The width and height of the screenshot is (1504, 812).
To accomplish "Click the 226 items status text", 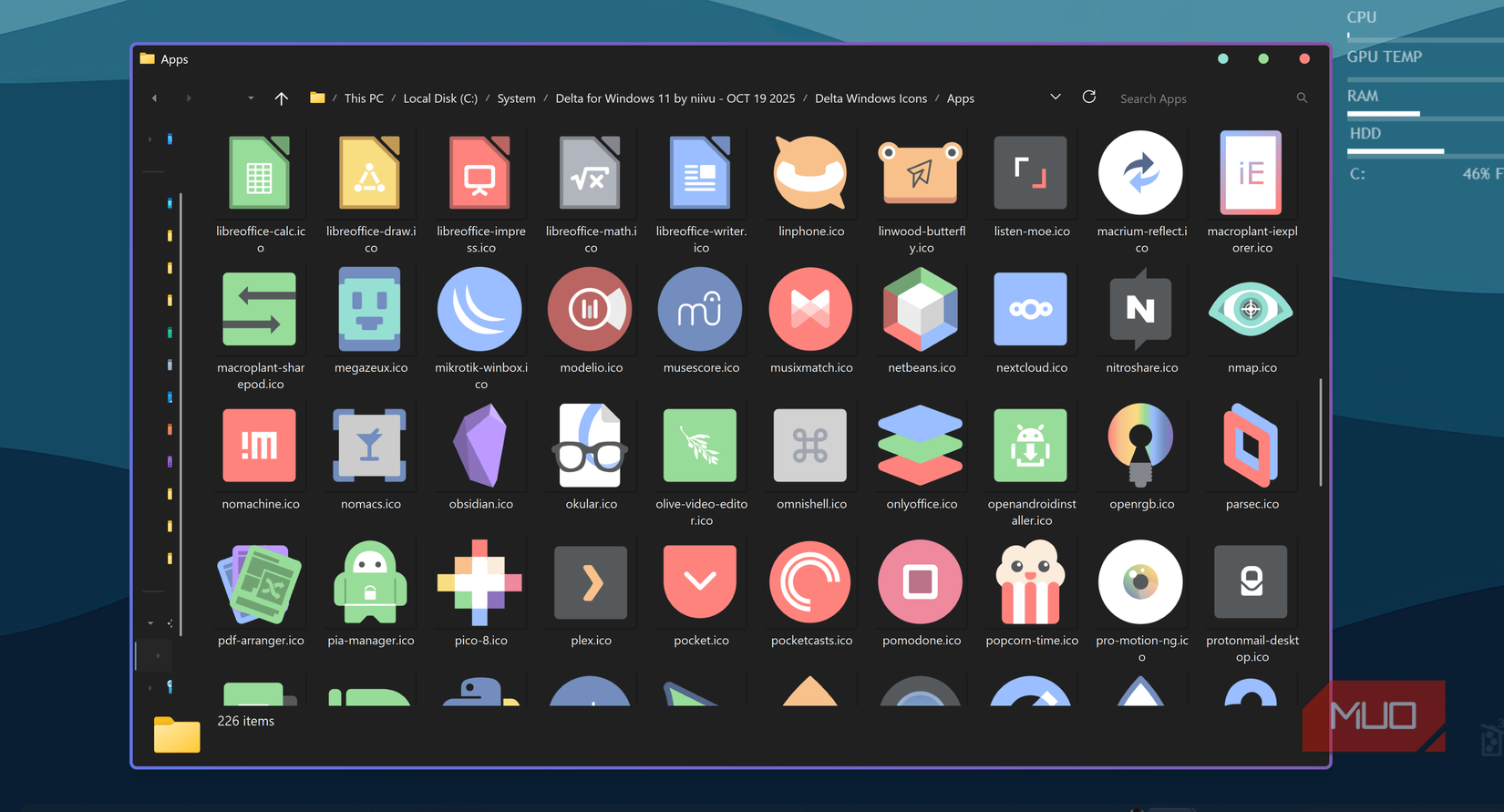I will tap(245, 721).
